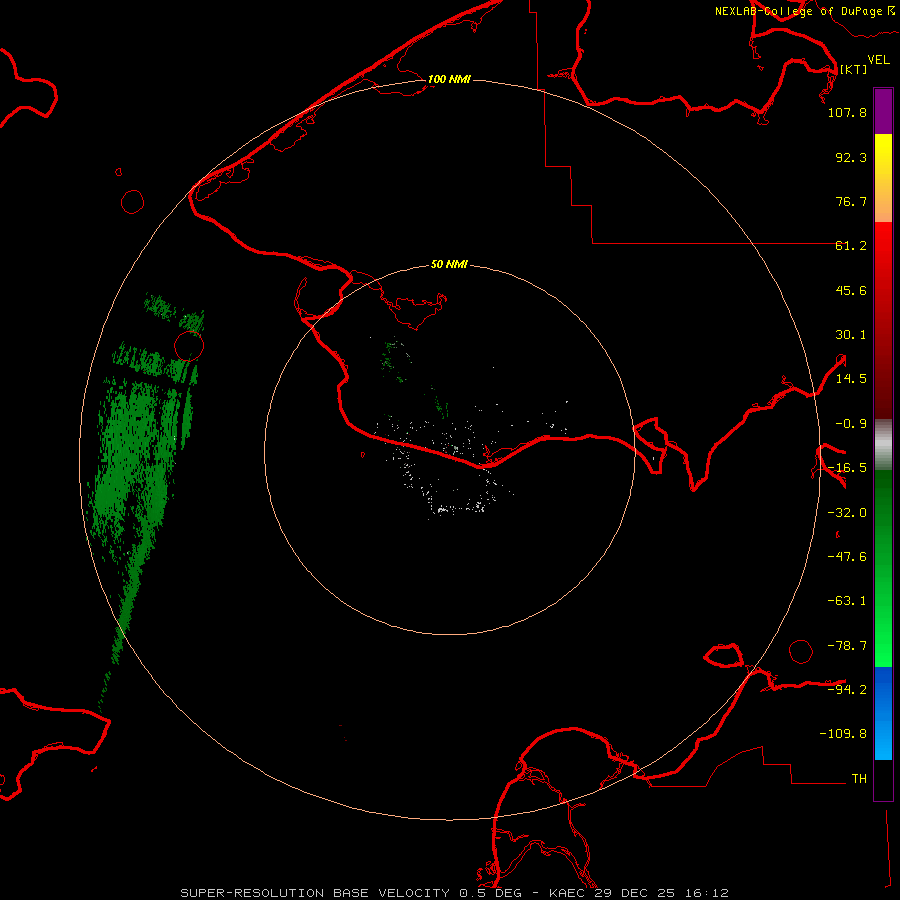Click the -32.0 velocity scale value
Image resolution: width=900 pixels, height=900 pixels.
pos(847,513)
